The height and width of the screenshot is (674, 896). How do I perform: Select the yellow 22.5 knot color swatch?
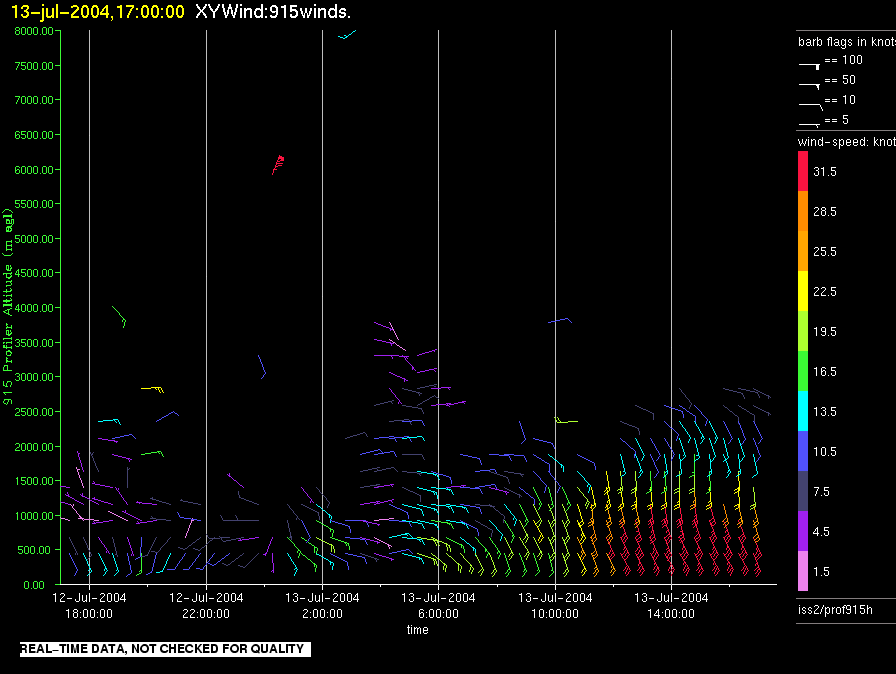tap(803, 291)
